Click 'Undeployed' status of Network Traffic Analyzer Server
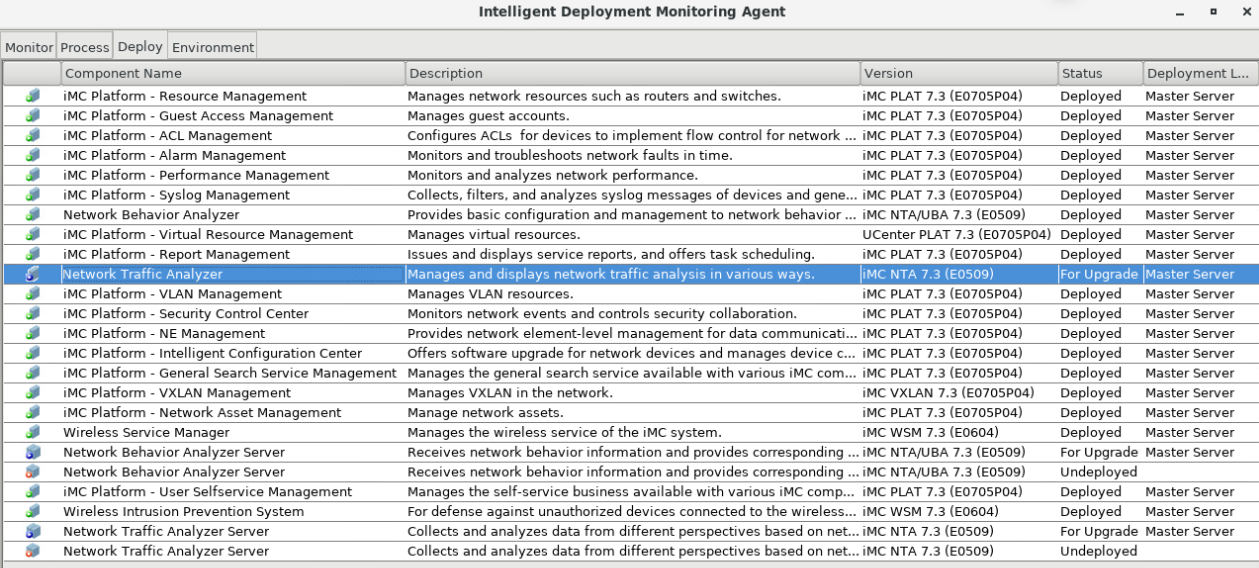Viewport: 1259px width, 568px height. pyautogui.click(x=1098, y=551)
